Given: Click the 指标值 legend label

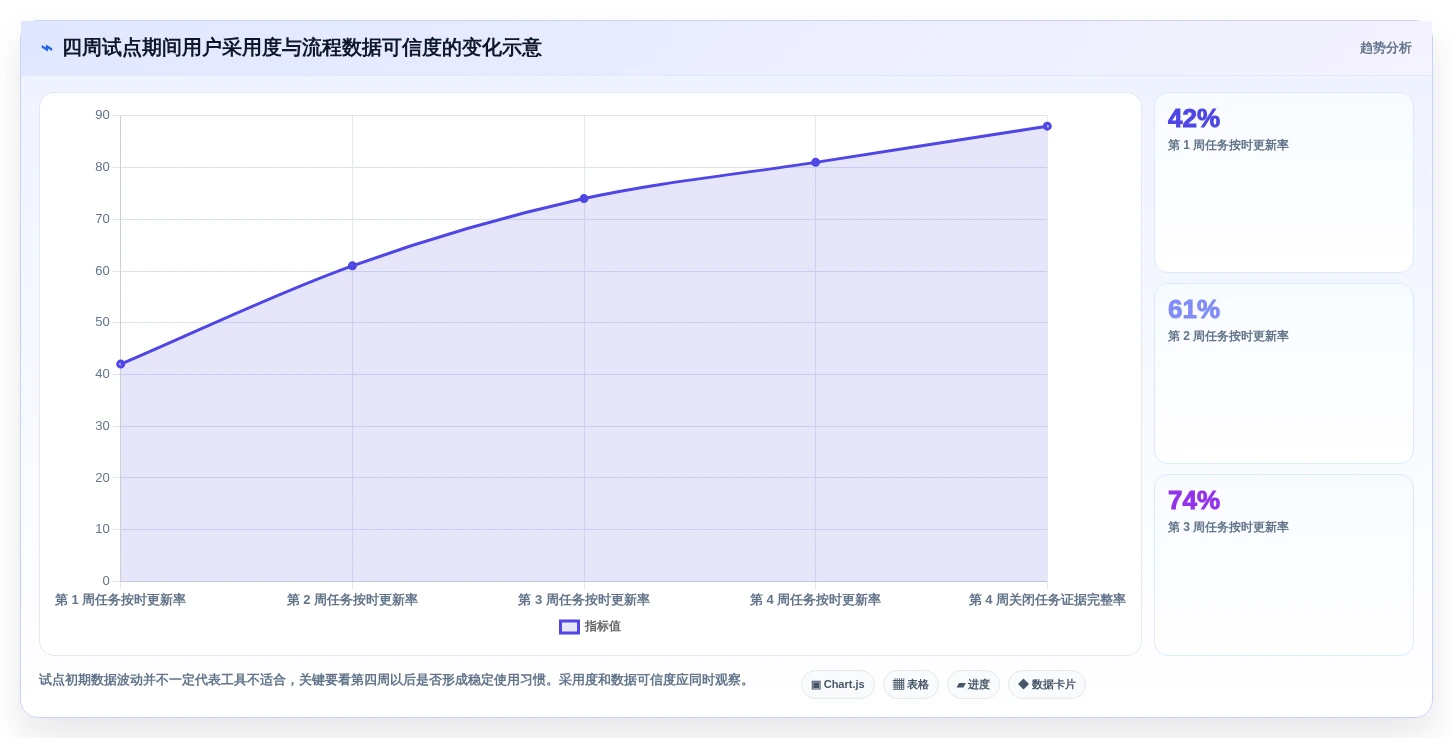Looking at the screenshot, I should tap(603, 627).
